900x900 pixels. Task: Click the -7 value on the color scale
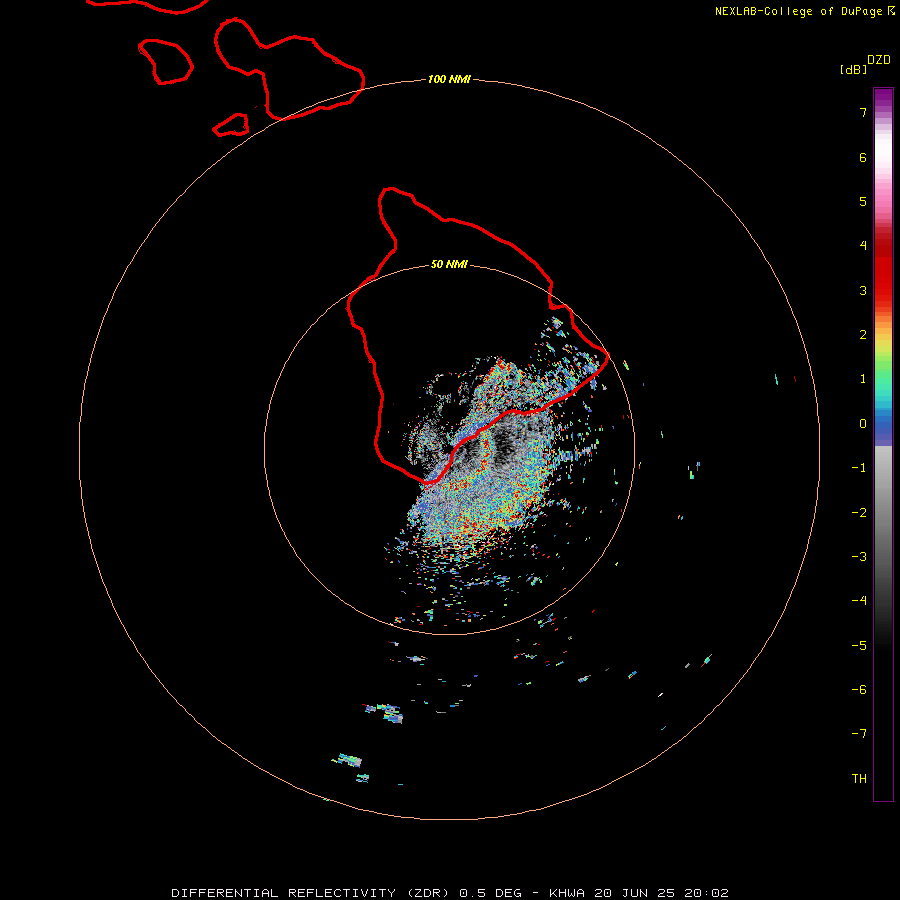[859, 734]
